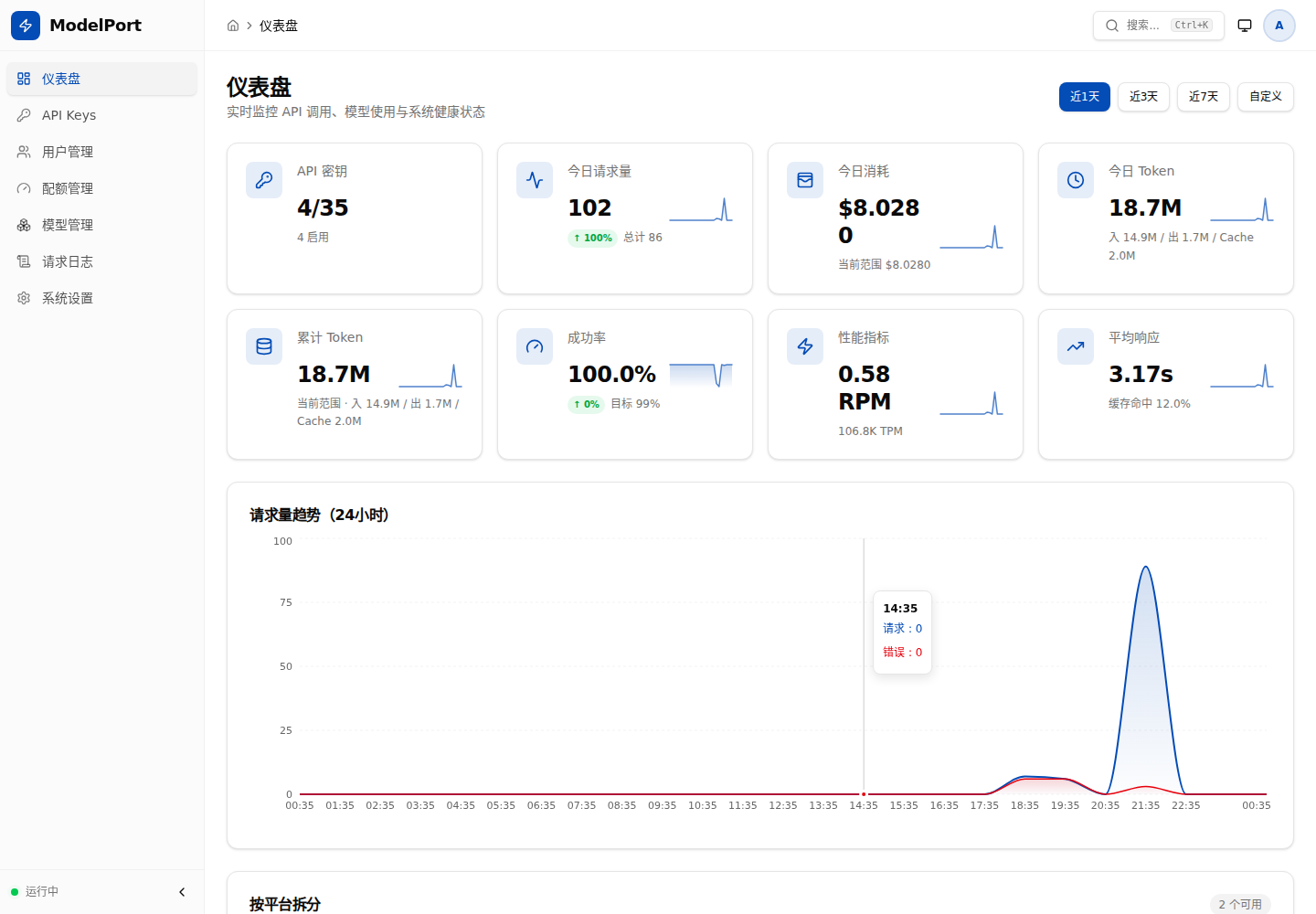The width and height of the screenshot is (1316, 914).
Task: Click the 仪表盘 sidebar grid icon
Action: coord(24,79)
